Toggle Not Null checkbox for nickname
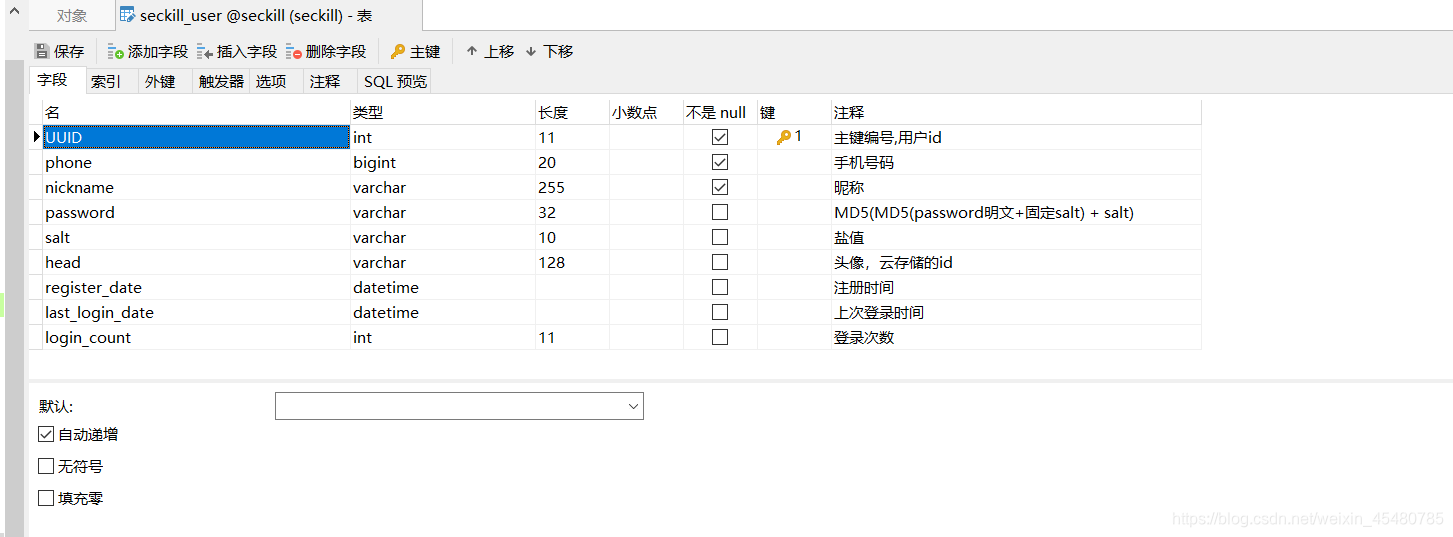 (x=719, y=187)
